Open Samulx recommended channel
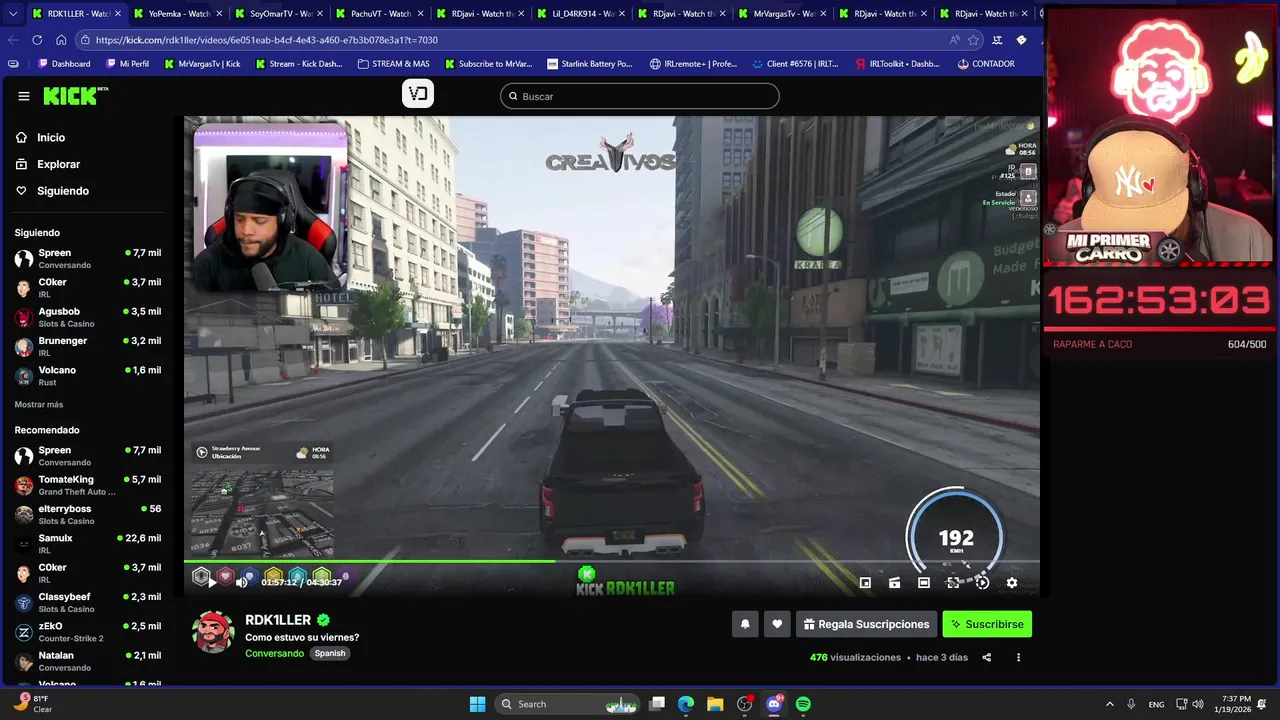The image size is (1280, 720). click(x=88, y=543)
